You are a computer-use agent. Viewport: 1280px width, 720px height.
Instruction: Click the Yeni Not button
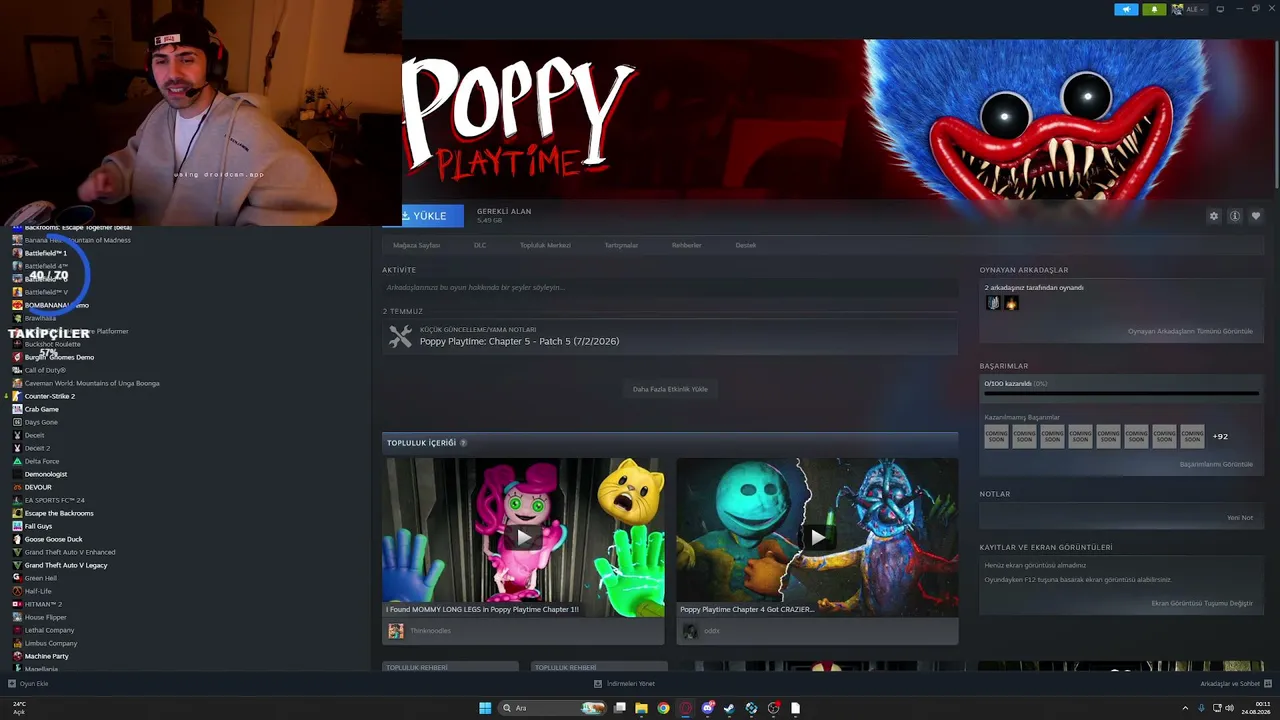click(x=1240, y=518)
